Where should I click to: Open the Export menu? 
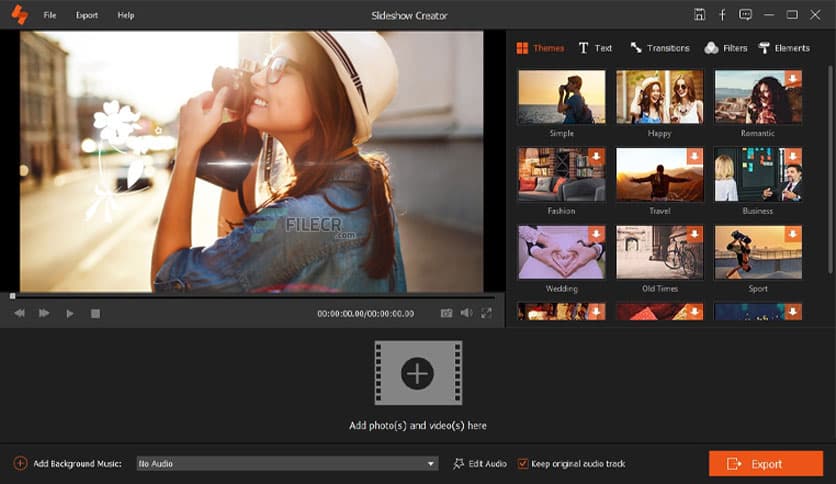(x=86, y=15)
